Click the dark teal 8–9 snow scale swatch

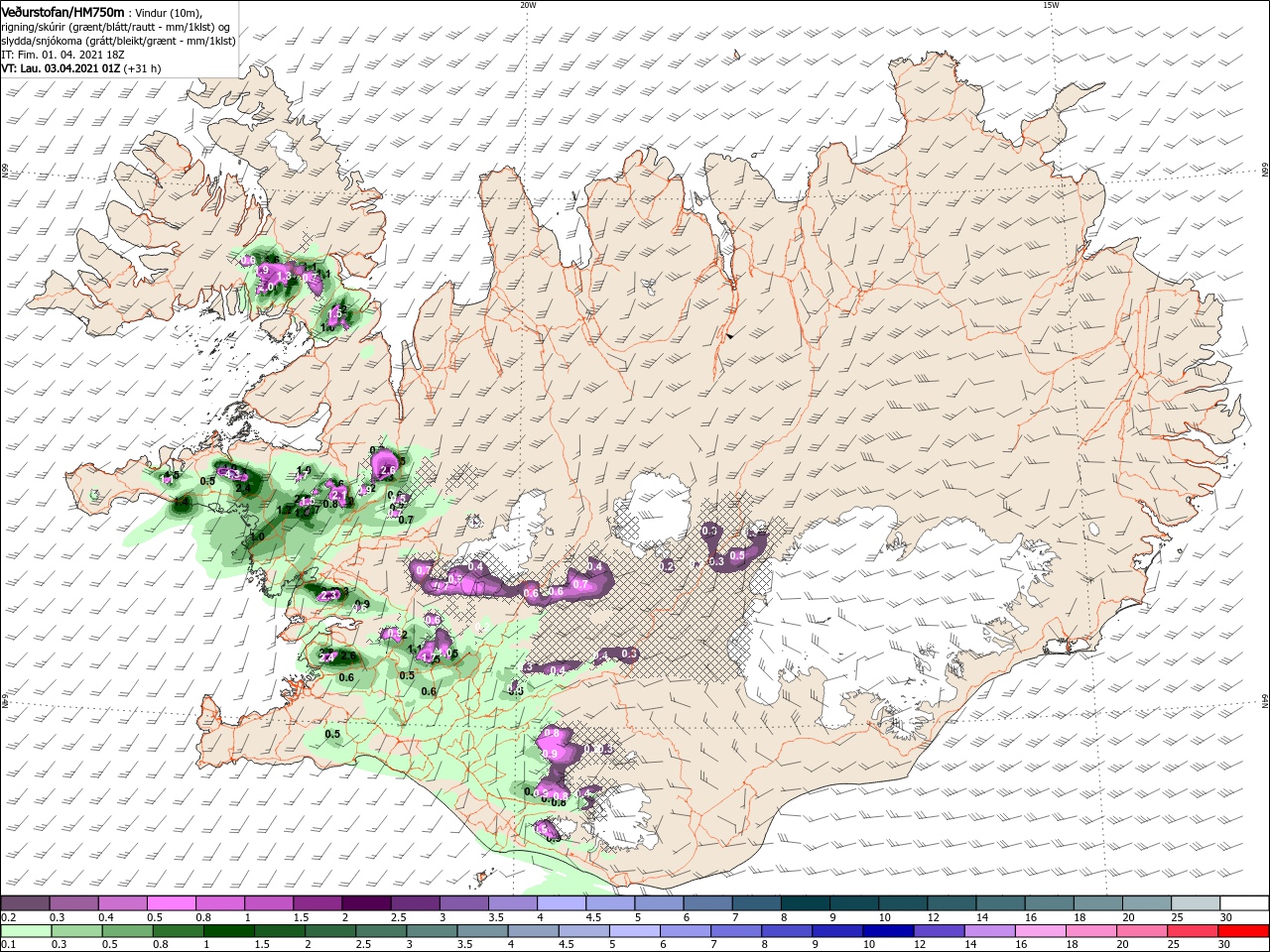pyautogui.click(x=804, y=902)
